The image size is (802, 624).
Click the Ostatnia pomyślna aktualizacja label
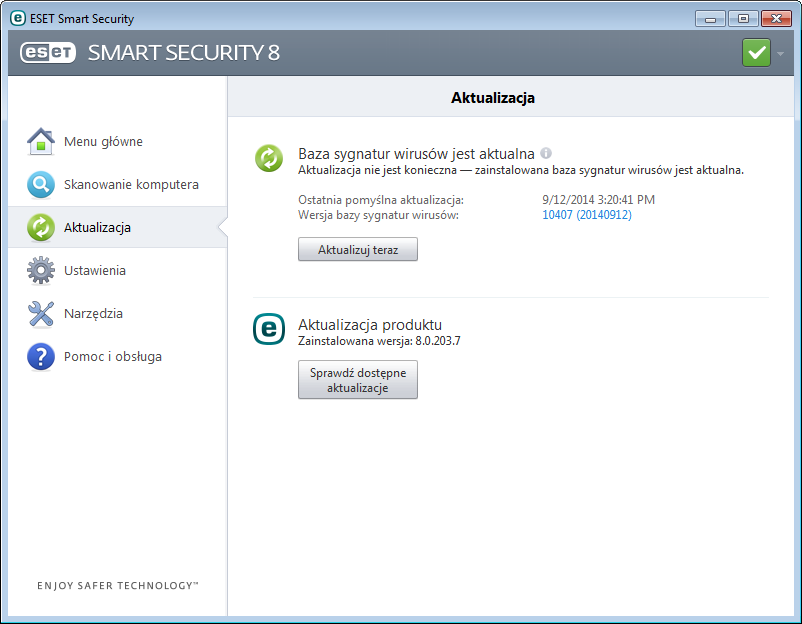381,199
